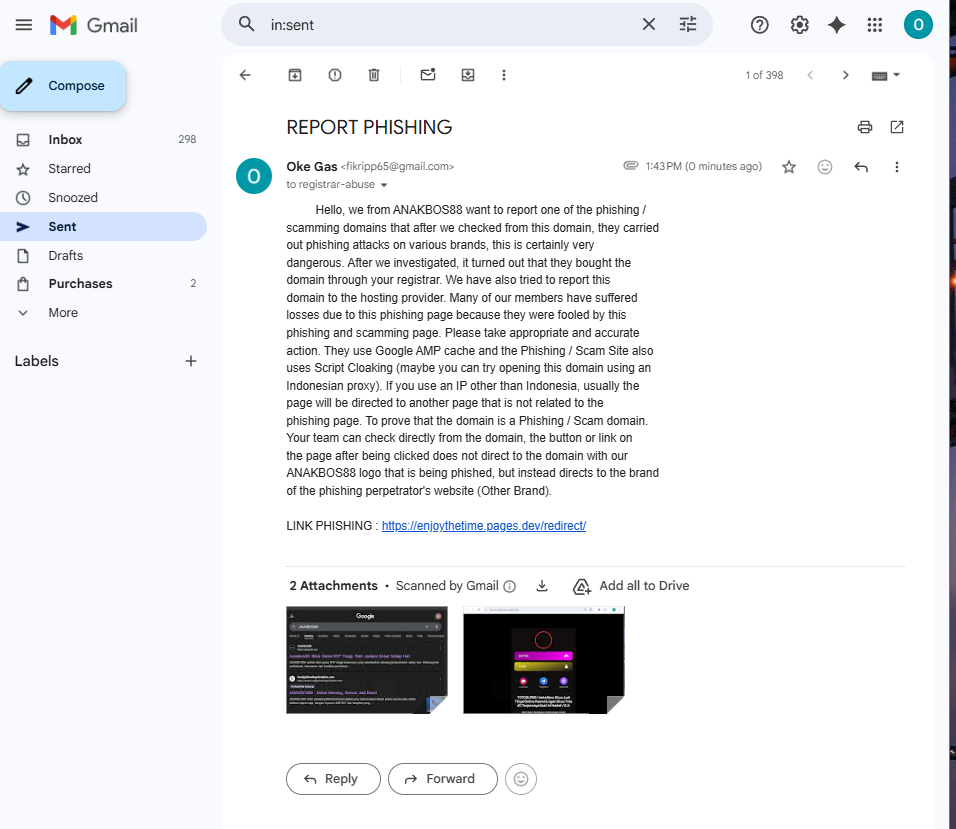Open the Snoozed folder
The height and width of the screenshot is (829, 956).
tap(103, 197)
